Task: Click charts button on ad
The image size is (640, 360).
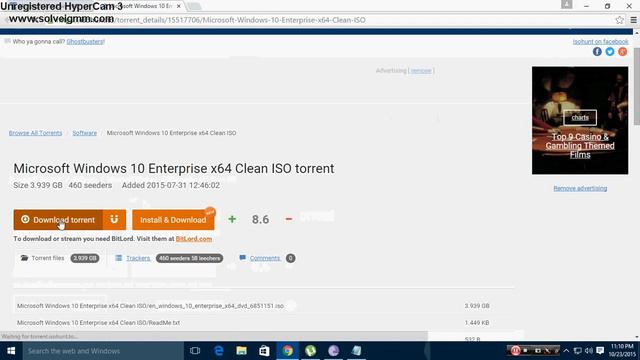Action: coord(580,118)
